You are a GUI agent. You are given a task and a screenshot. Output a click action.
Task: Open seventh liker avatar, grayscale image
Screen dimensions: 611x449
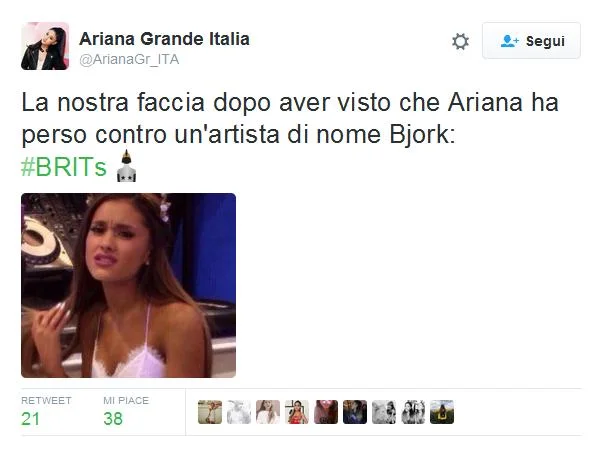tap(384, 412)
